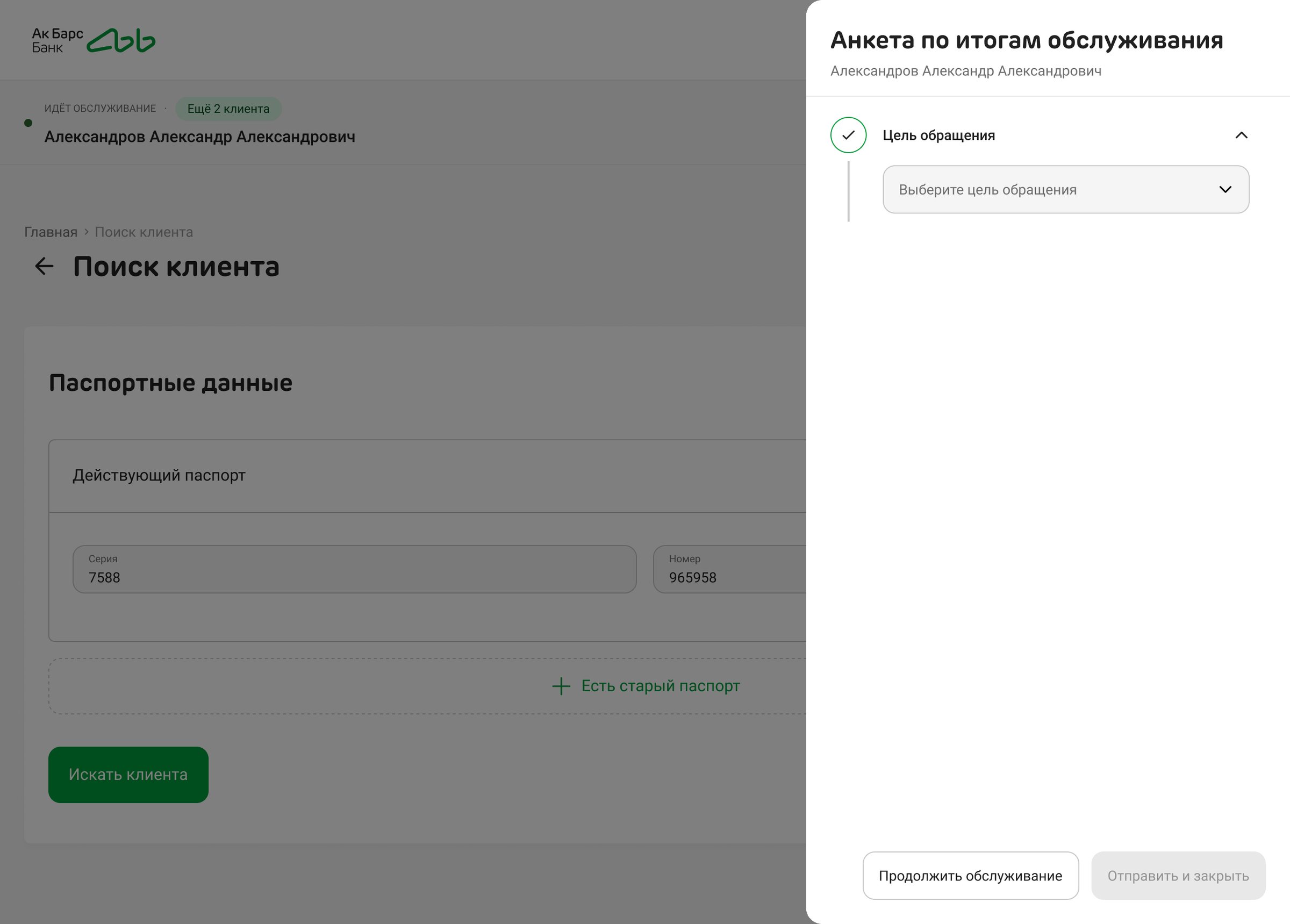Click Продолжить обслуживание button
Image resolution: width=1290 pixels, height=924 pixels.
pyautogui.click(x=970, y=876)
